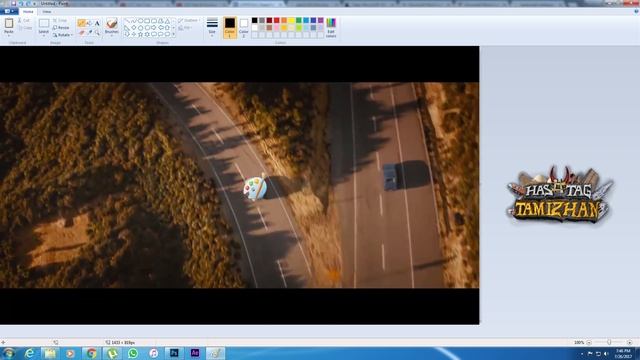Select the Pencil tool
The image size is (640, 360).
[81, 23]
